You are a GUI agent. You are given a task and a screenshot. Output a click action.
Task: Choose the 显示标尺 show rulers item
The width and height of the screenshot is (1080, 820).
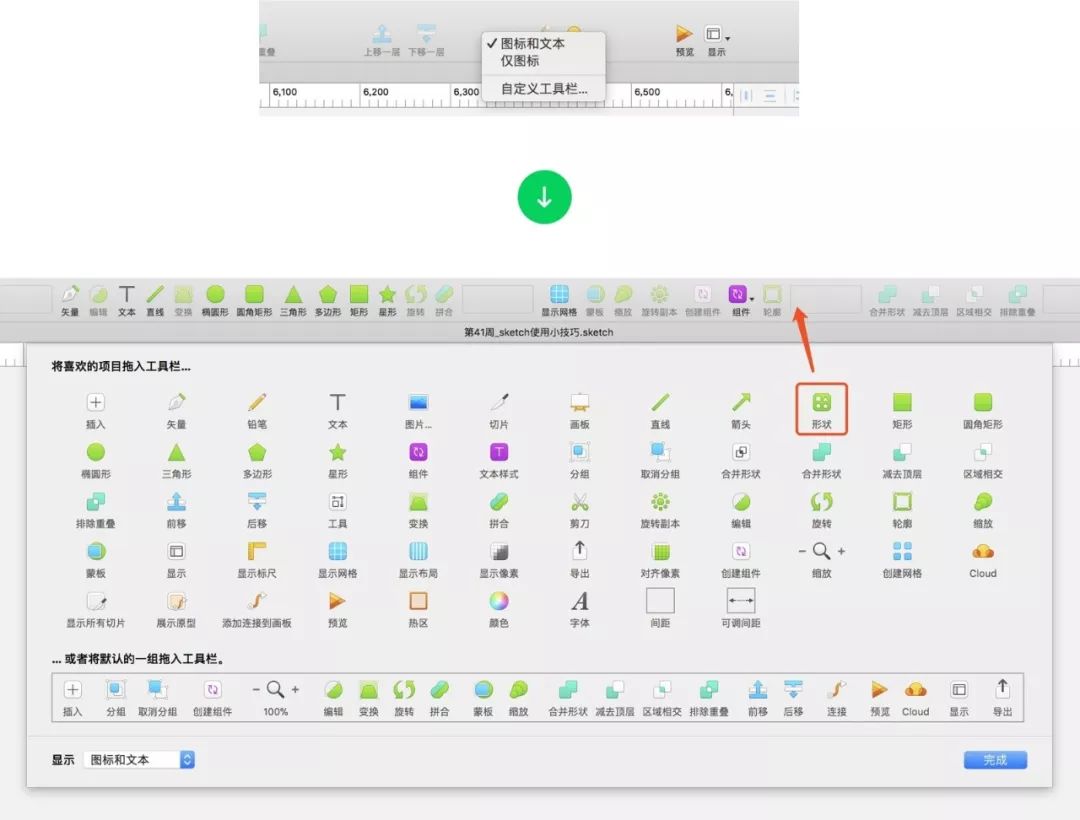pyautogui.click(x=257, y=560)
